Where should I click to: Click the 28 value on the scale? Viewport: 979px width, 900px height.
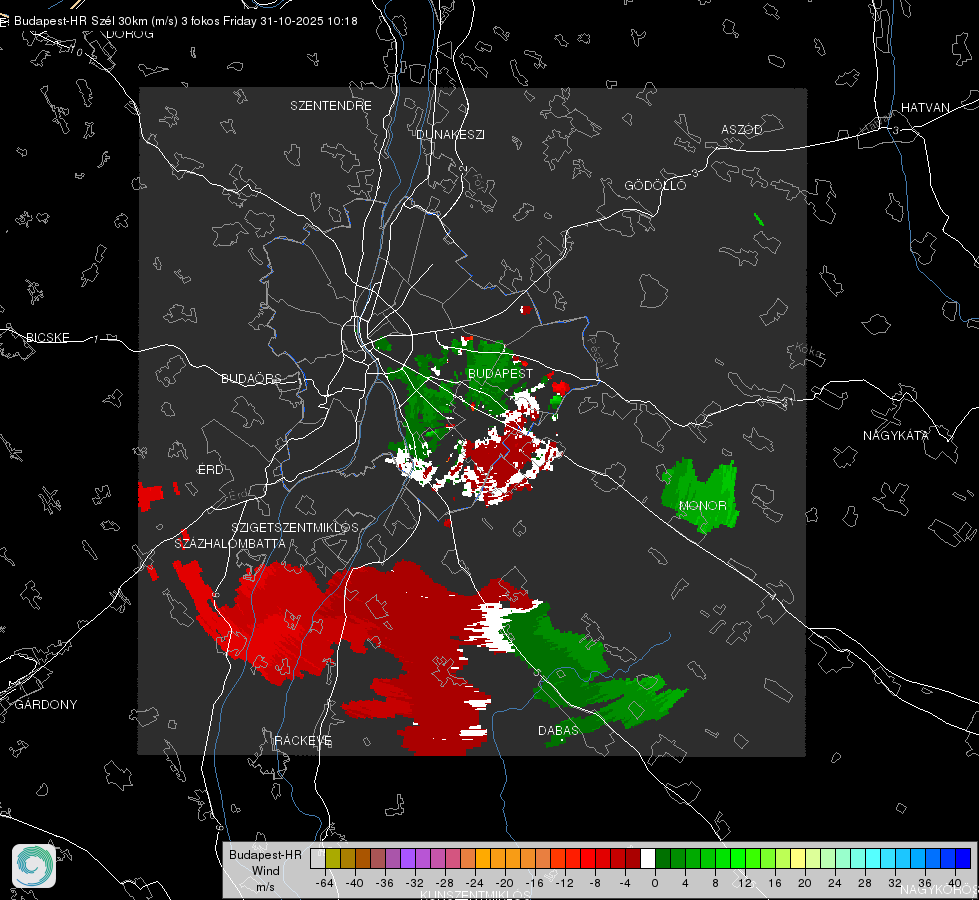point(865,883)
